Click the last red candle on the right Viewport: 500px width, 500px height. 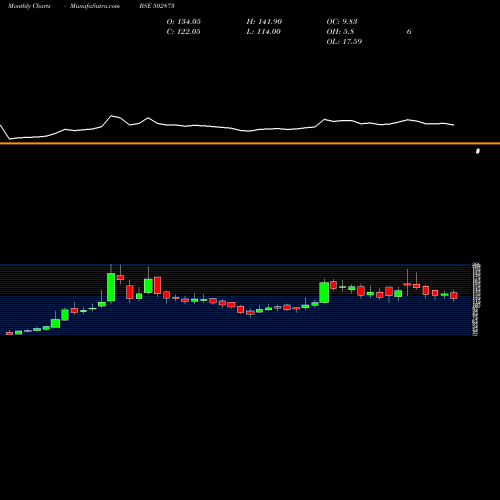coord(454,296)
